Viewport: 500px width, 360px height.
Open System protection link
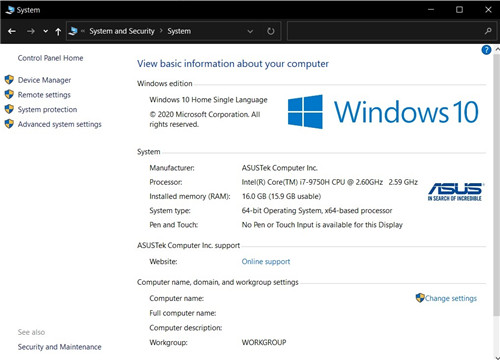[x=47, y=109]
